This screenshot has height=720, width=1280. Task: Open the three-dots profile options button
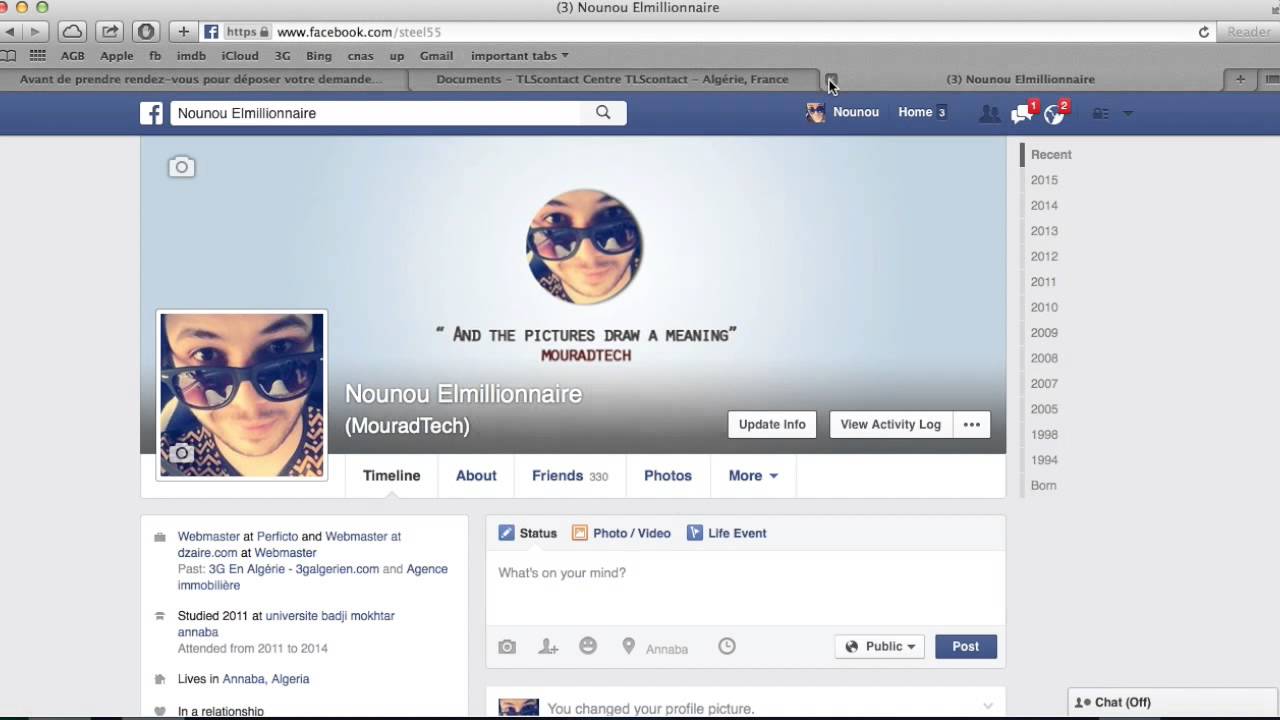point(972,425)
